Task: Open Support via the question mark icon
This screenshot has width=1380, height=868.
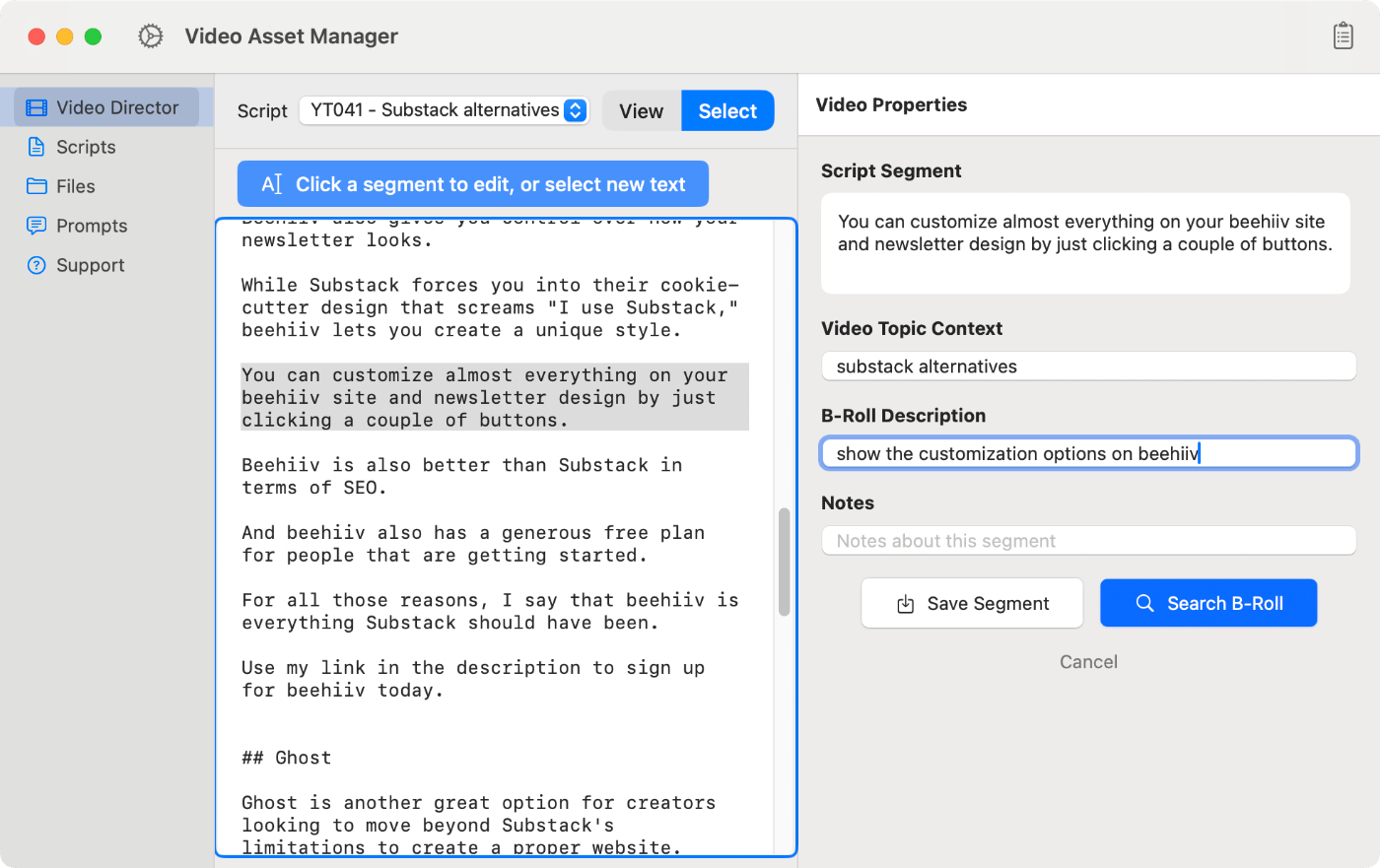Action: pos(37,265)
